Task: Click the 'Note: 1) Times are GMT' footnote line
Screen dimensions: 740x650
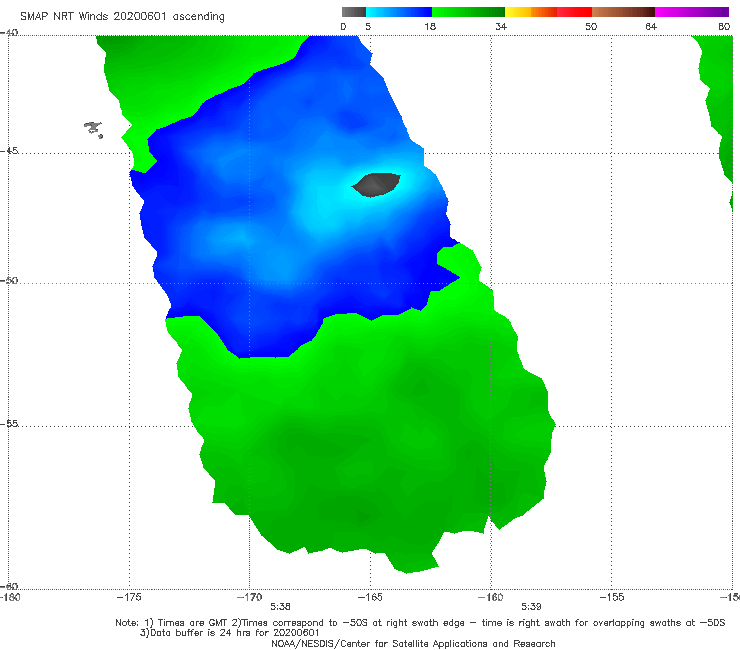Action: (x=420, y=623)
